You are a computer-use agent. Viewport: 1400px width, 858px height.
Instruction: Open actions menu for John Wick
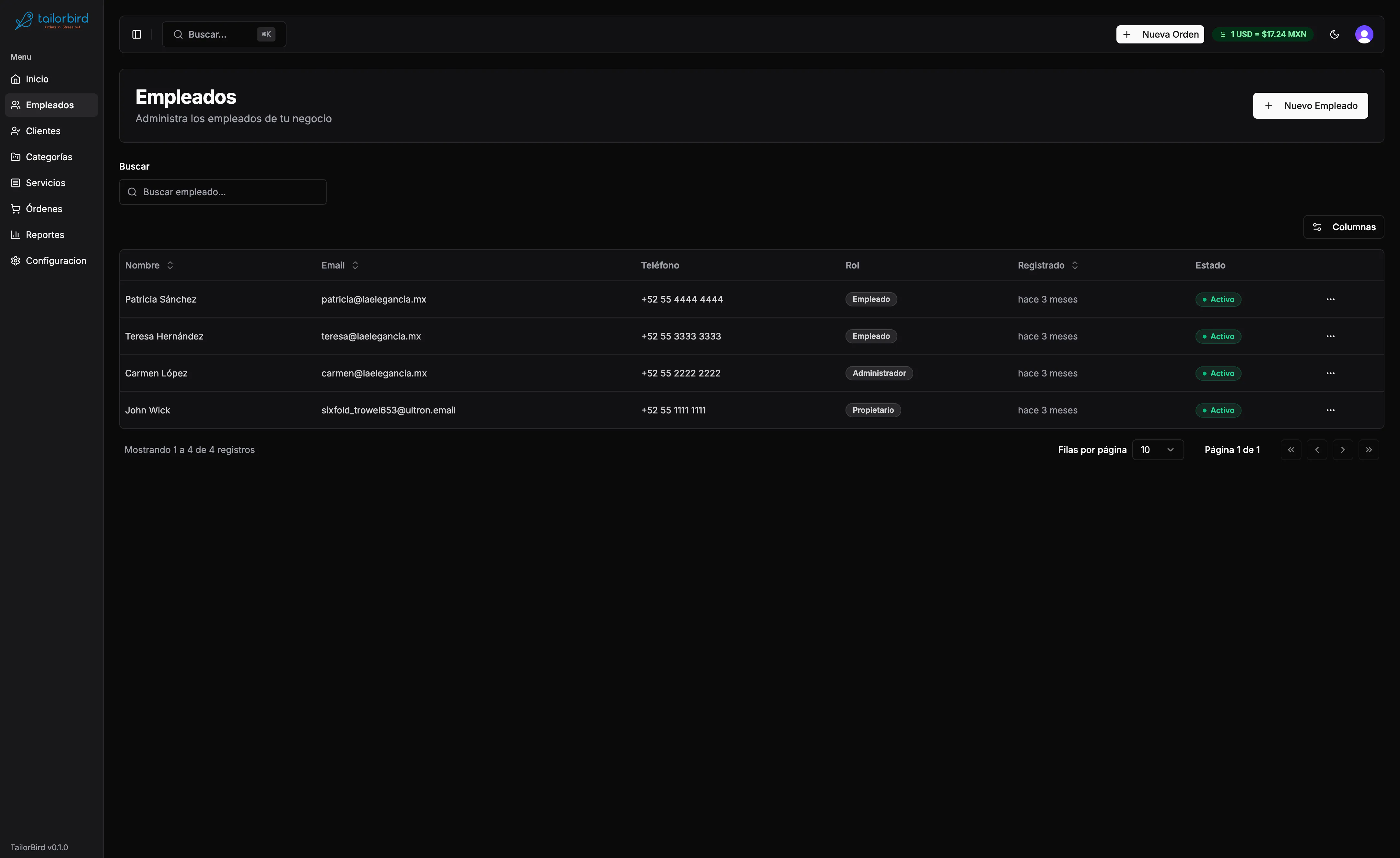click(1330, 410)
